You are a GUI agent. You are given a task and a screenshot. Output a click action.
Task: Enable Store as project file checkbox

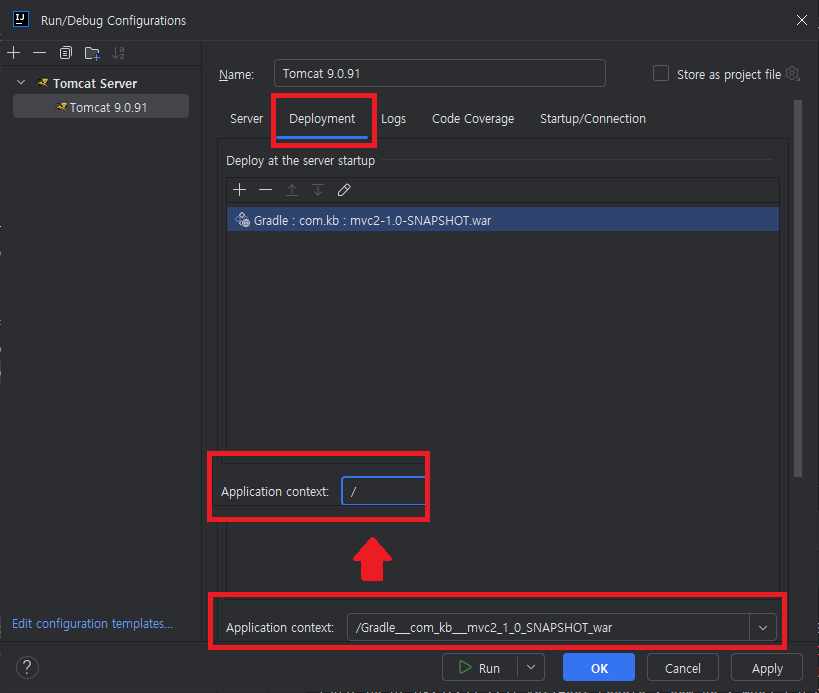point(661,74)
